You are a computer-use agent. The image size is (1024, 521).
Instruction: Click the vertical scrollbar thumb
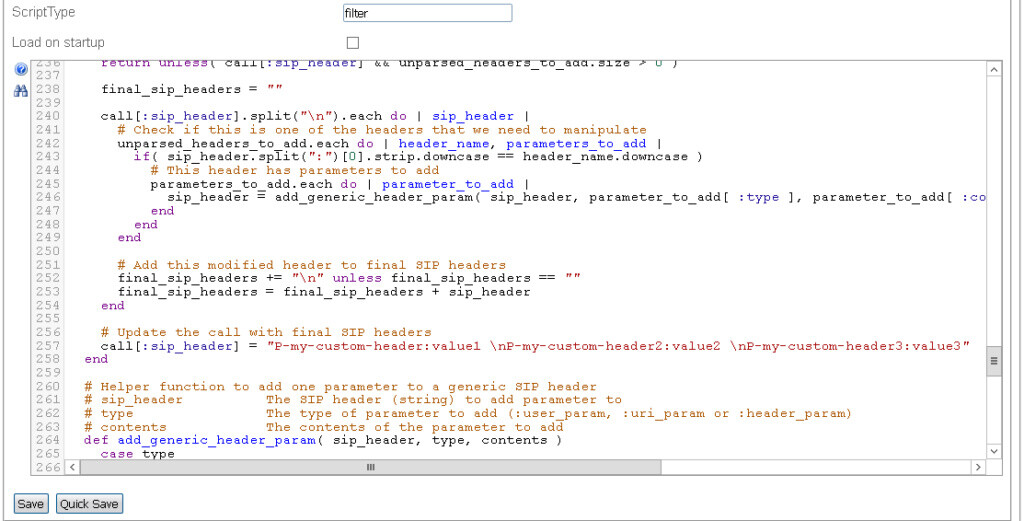[993, 361]
